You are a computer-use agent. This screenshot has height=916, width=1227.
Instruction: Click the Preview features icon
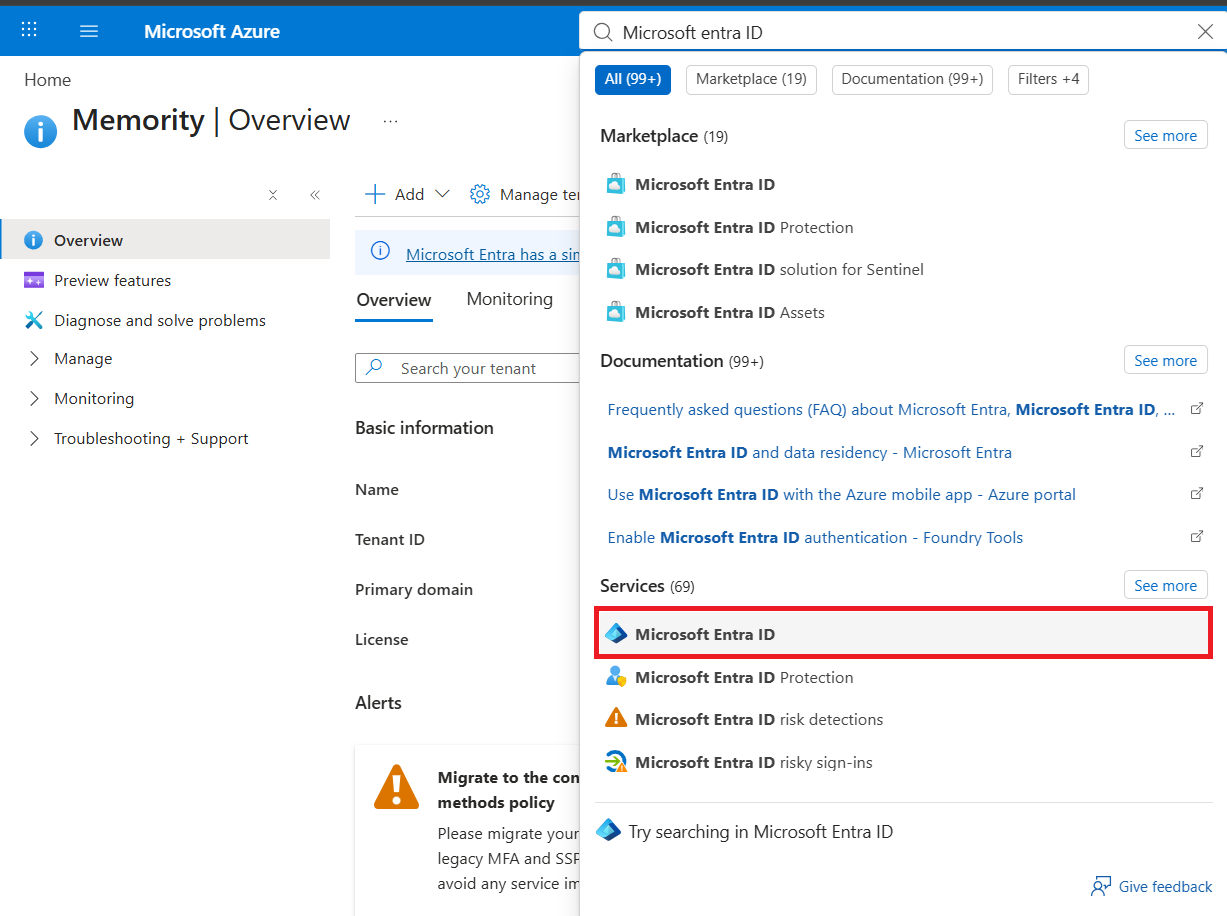(x=34, y=280)
